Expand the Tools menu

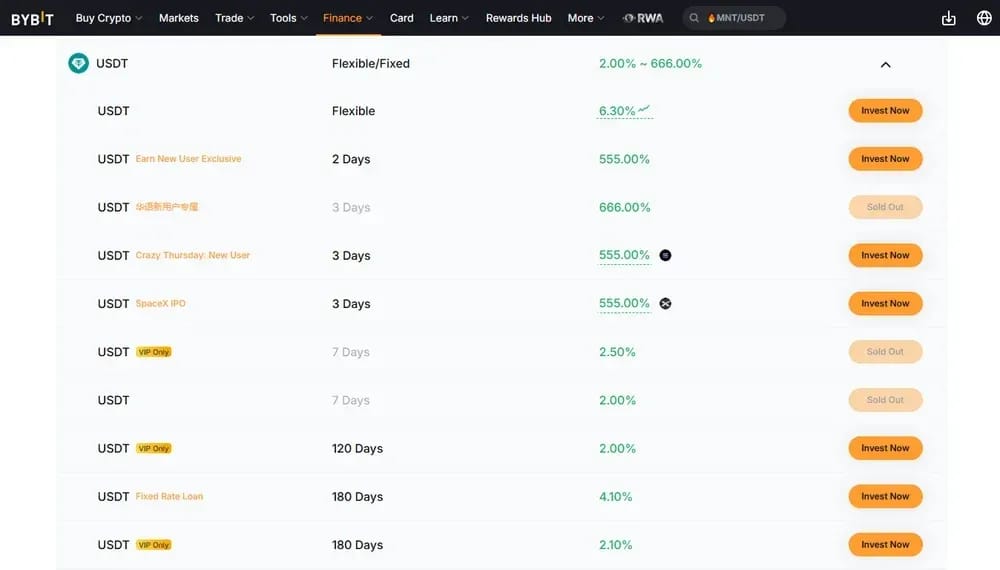coord(288,18)
